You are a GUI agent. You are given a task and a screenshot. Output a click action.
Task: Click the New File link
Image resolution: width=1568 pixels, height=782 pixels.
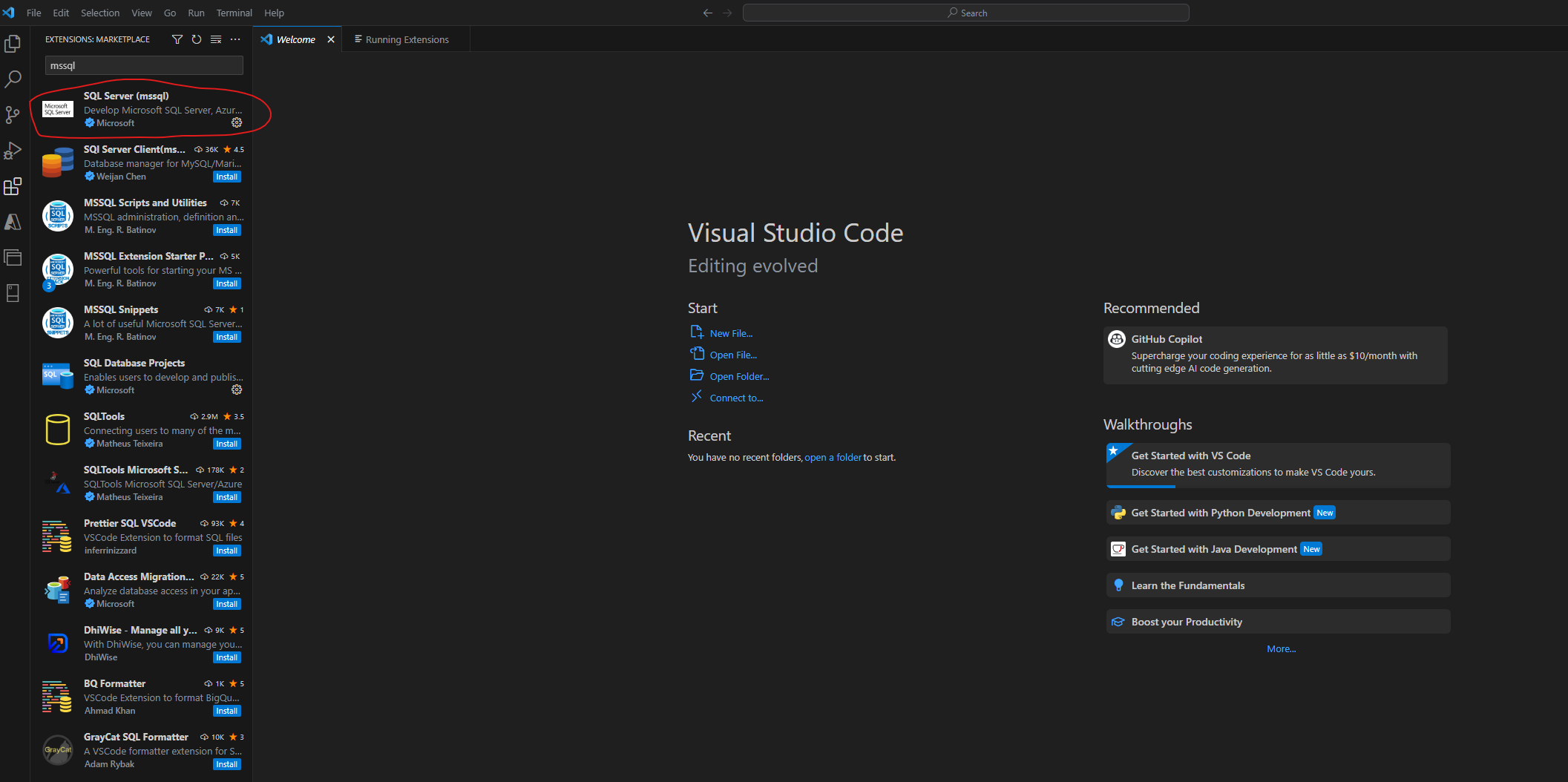click(731, 333)
